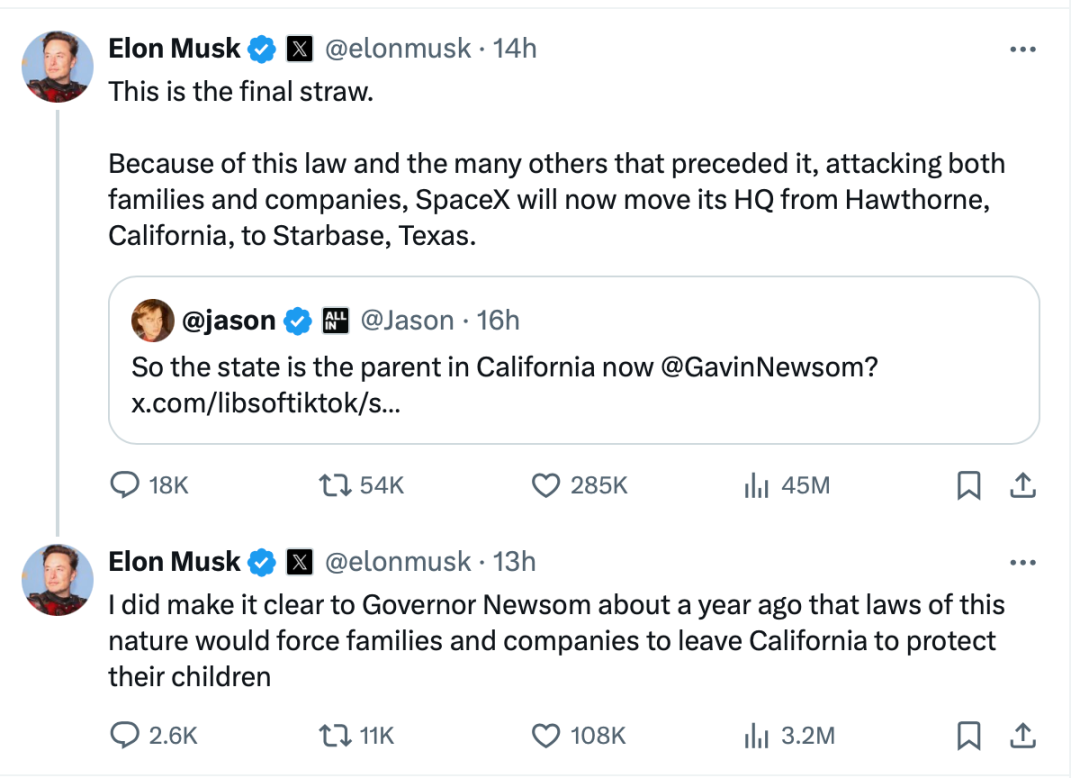Open the @jason avatar in quoted tweet
1080x778 pixels.
[152, 320]
